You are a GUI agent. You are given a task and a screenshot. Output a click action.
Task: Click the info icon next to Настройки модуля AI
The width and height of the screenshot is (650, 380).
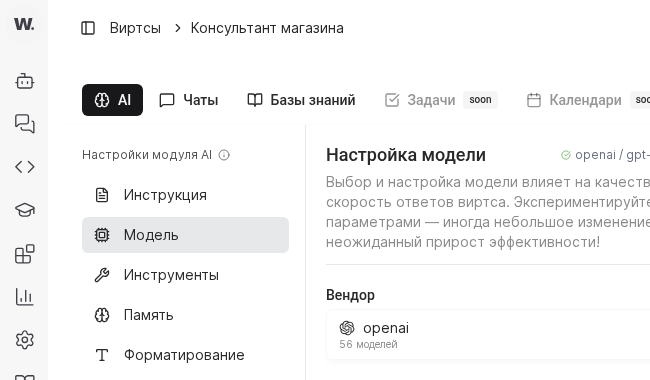point(224,155)
